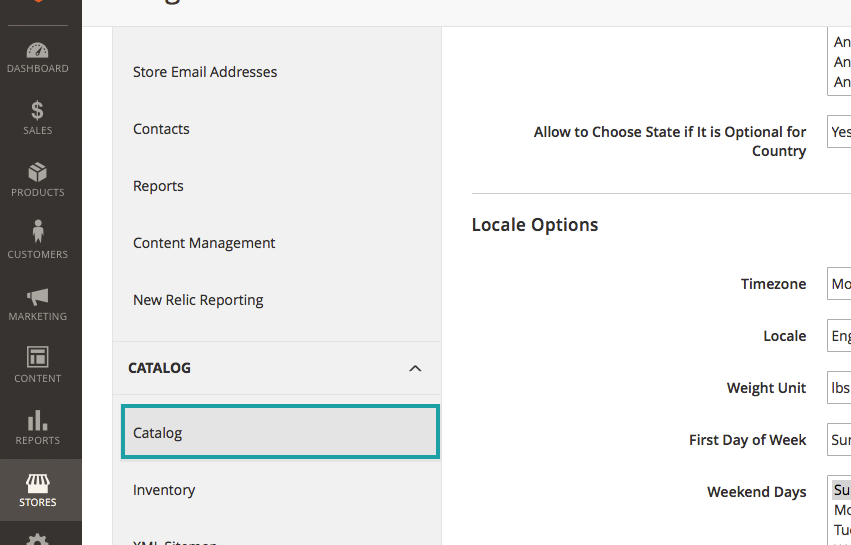Image resolution: width=851 pixels, height=545 pixels.
Task: Collapse the CATALOG section chevron
Action: [415, 369]
